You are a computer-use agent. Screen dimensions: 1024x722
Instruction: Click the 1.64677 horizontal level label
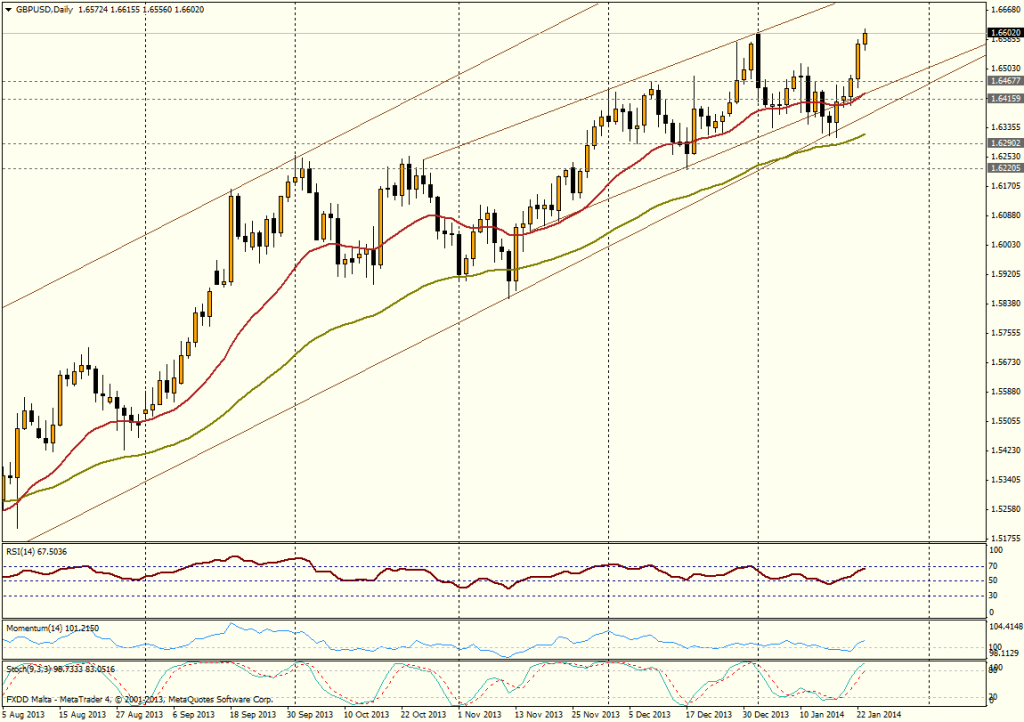pyautogui.click(x=1003, y=80)
